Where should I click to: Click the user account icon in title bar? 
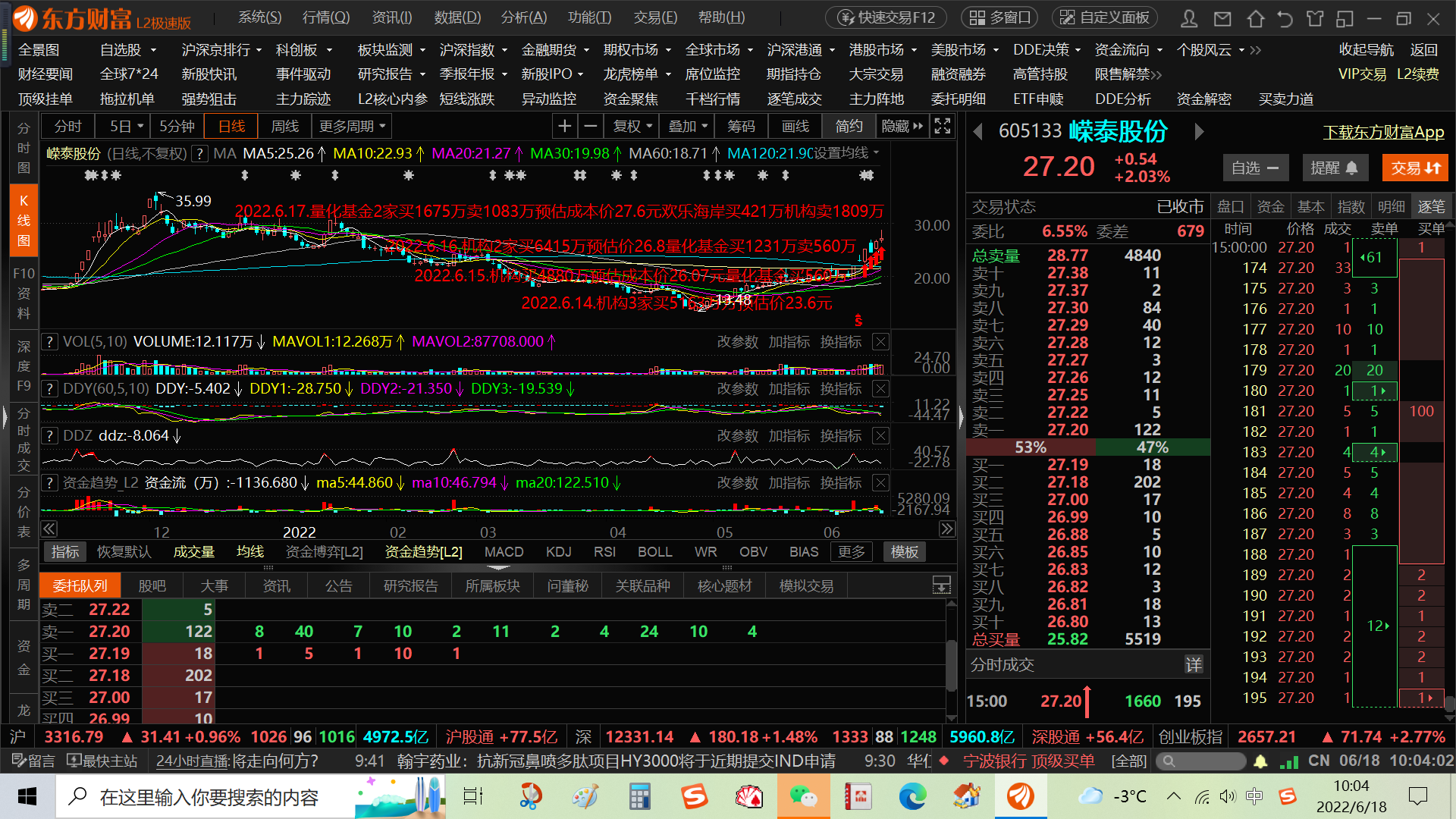click(x=1189, y=18)
